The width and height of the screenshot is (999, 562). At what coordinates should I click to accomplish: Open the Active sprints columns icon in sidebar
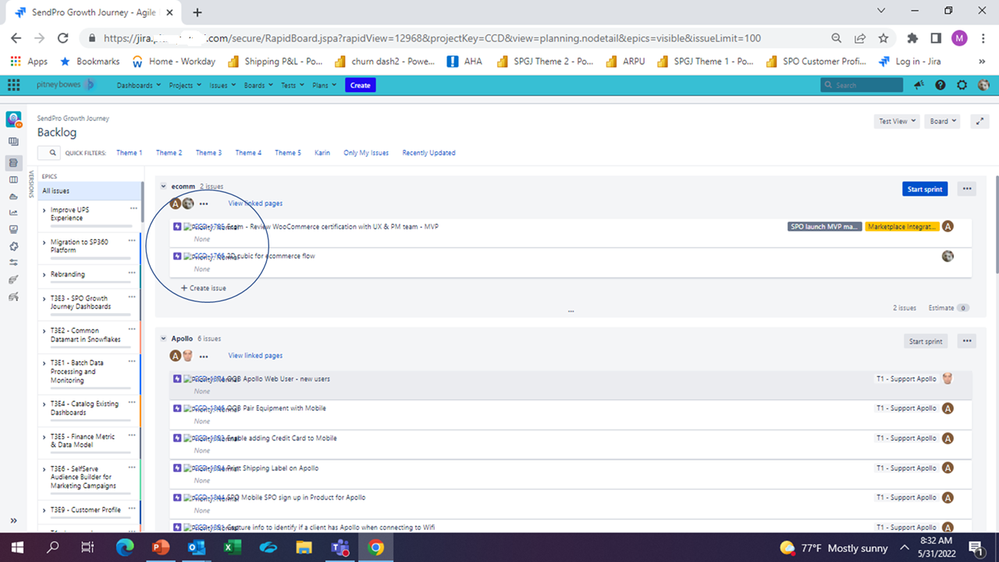(x=13, y=180)
